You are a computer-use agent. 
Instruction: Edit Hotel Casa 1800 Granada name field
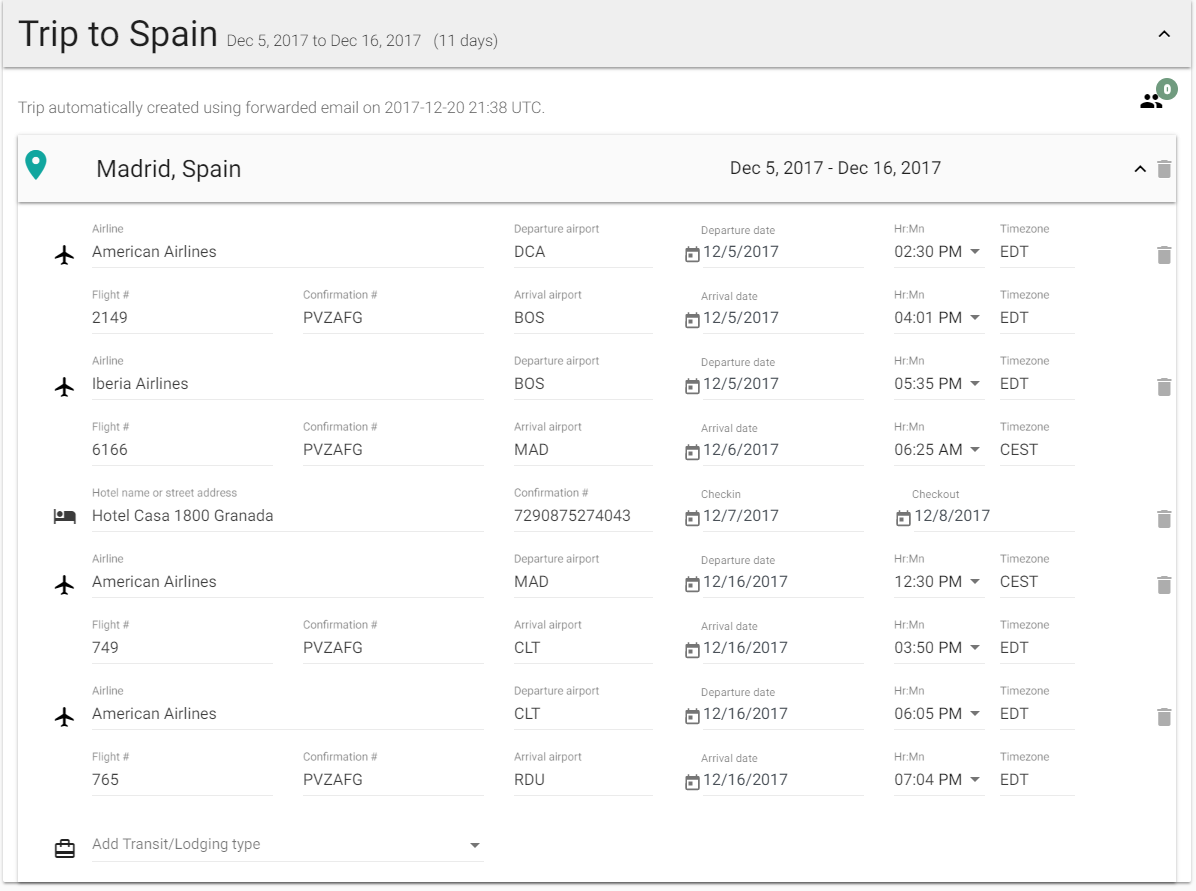pyautogui.click(x=288, y=516)
